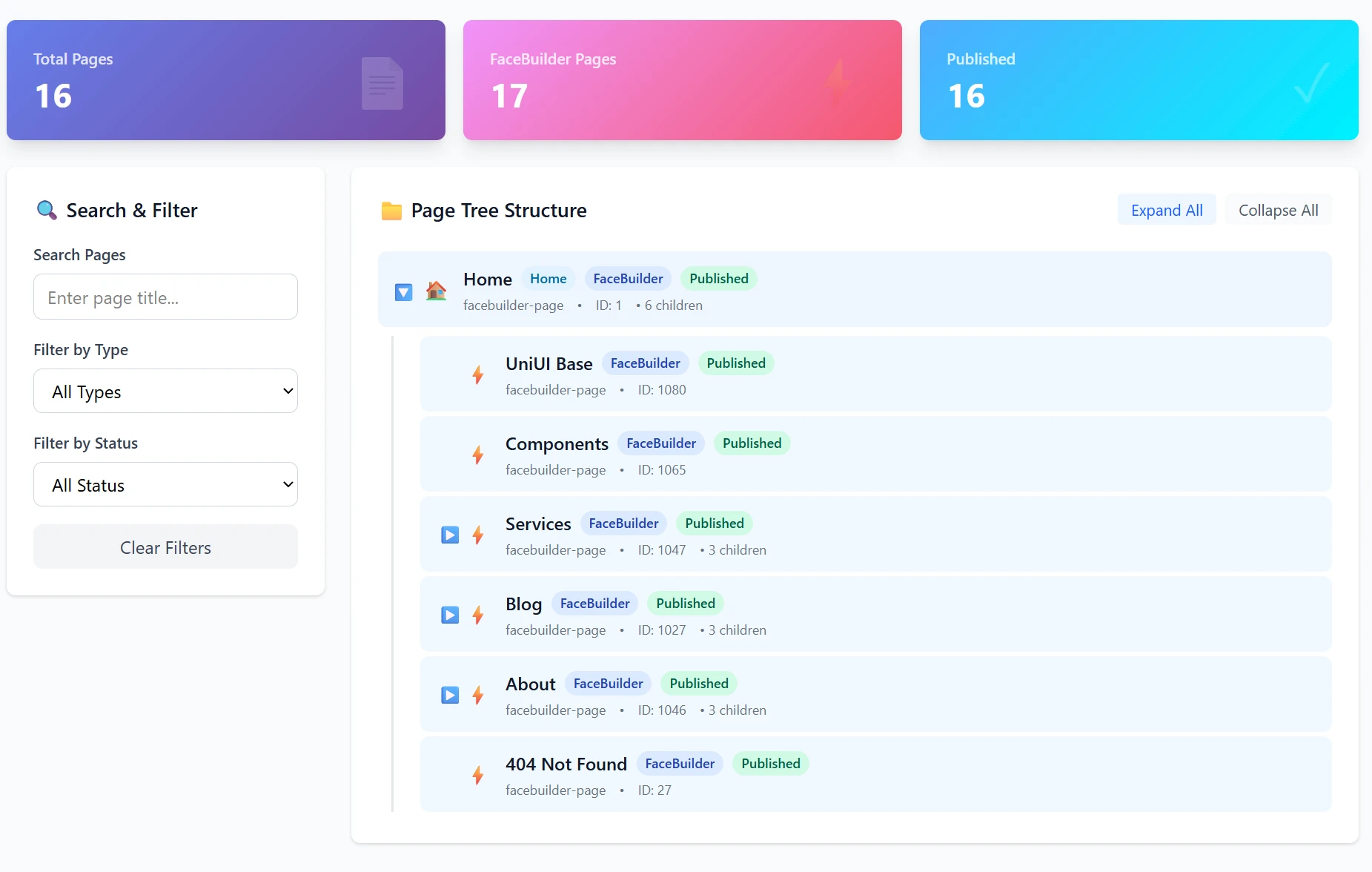The width and height of the screenshot is (1372, 872).
Task: Click the checkmark icon on Published card
Action: (1310, 83)
